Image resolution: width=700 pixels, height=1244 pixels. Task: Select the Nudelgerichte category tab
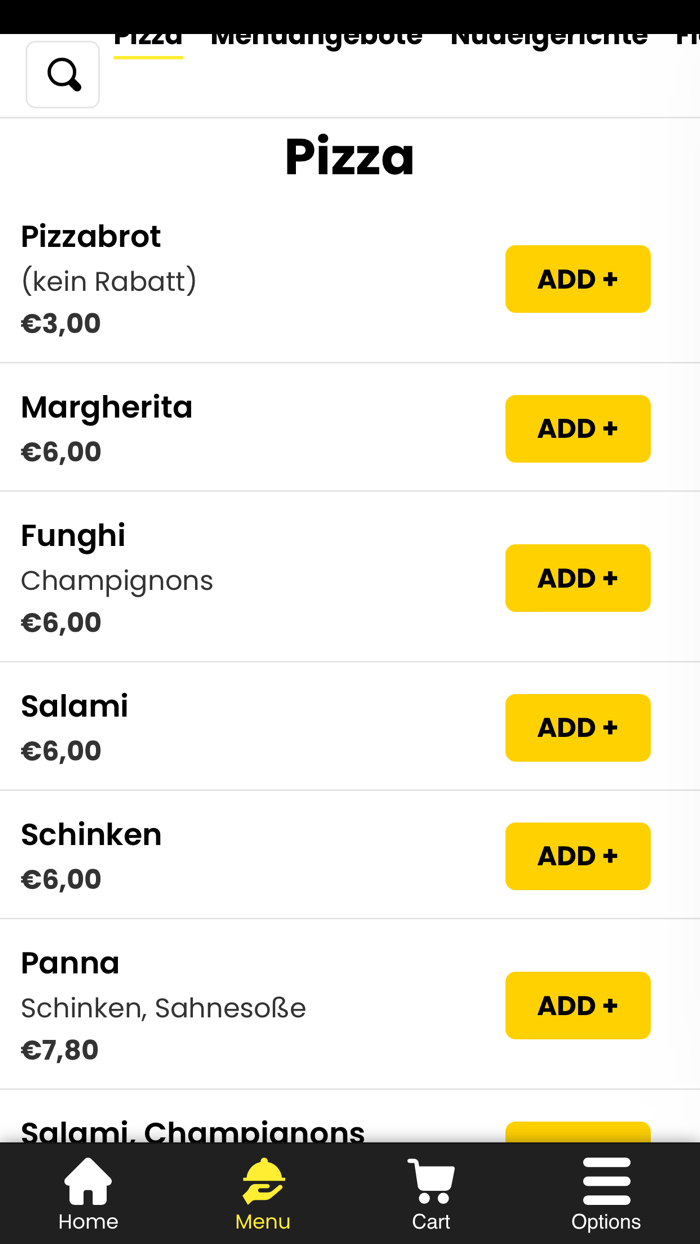tap(549, 40)
